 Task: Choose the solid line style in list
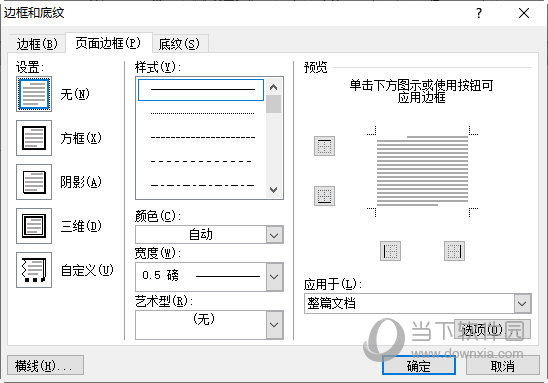click(201, 90)
